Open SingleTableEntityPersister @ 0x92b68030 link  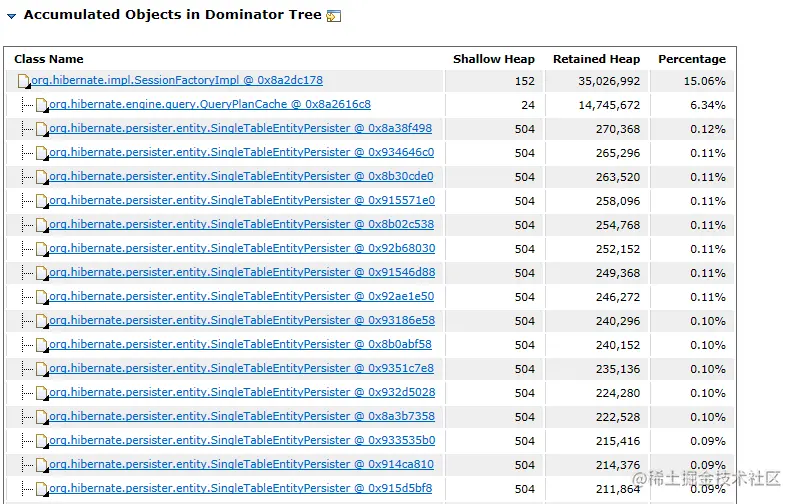tap(241, 248)
